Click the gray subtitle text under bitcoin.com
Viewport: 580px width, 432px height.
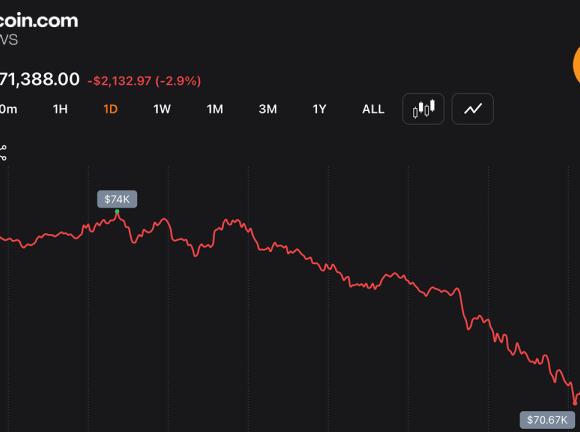9,40
